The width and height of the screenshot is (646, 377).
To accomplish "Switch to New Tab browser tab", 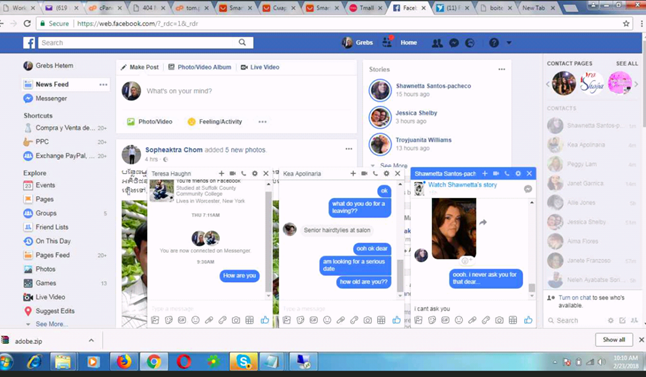I will tap(538, 8).
